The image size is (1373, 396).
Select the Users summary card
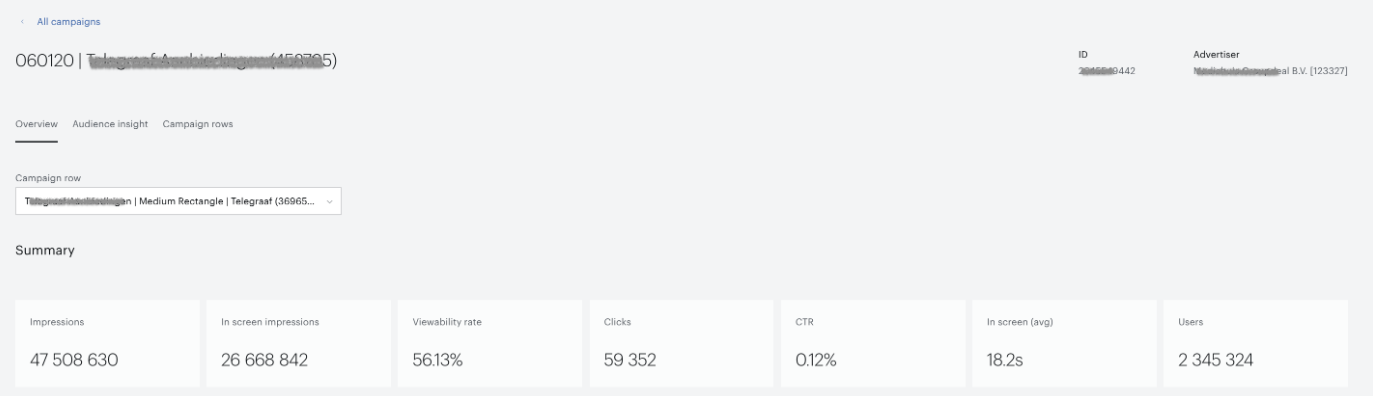tap(1256, 343)
